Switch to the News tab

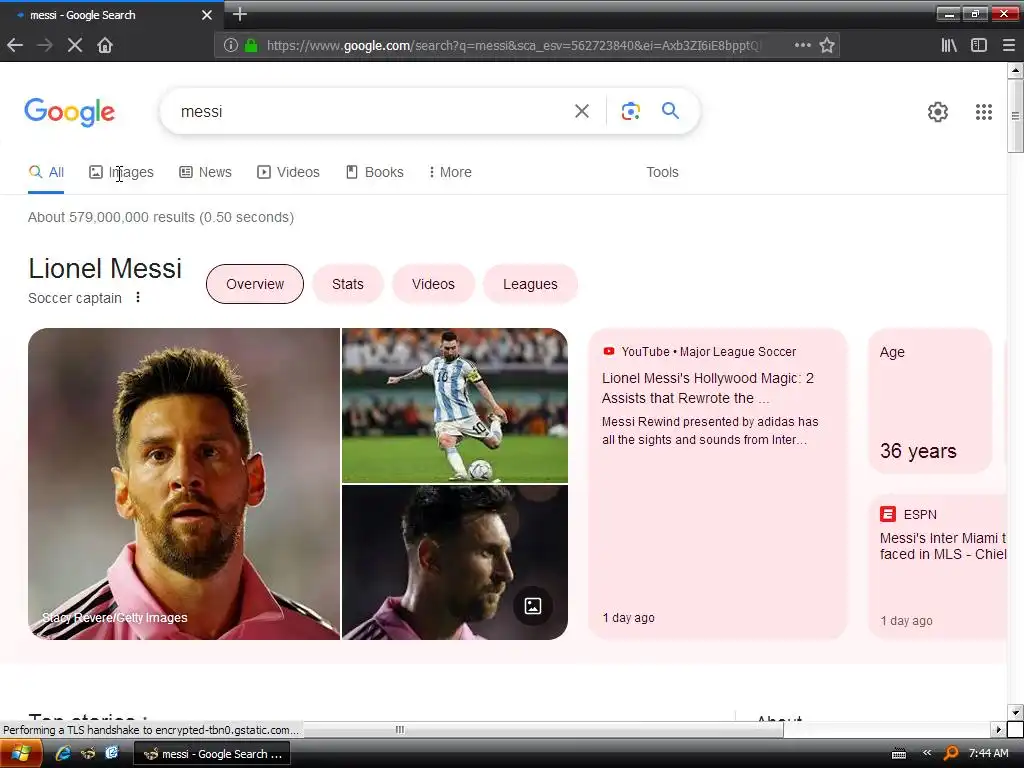click(x=205, y=172)
